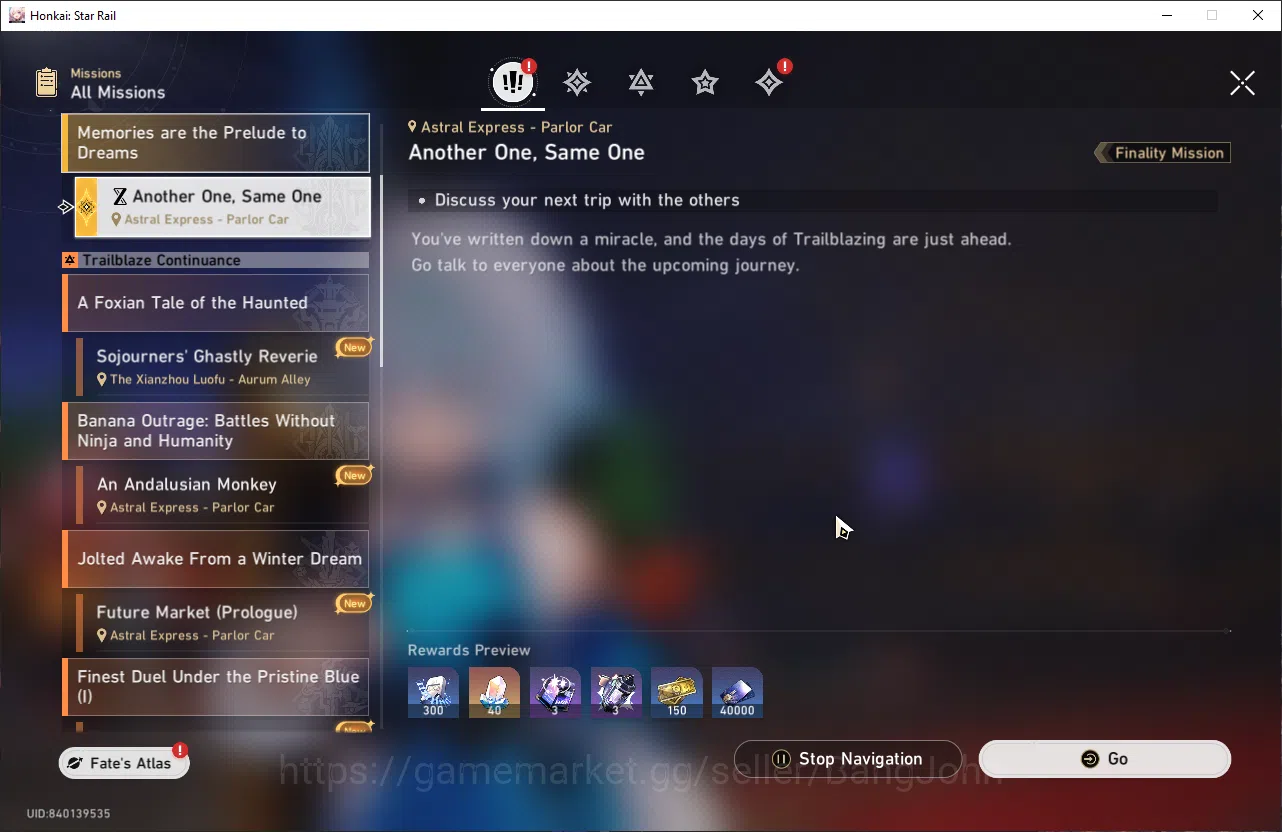This screenshot has width=1282, height=832.
Task: Select the Another One, Same One mission
Action: [223, 207]
